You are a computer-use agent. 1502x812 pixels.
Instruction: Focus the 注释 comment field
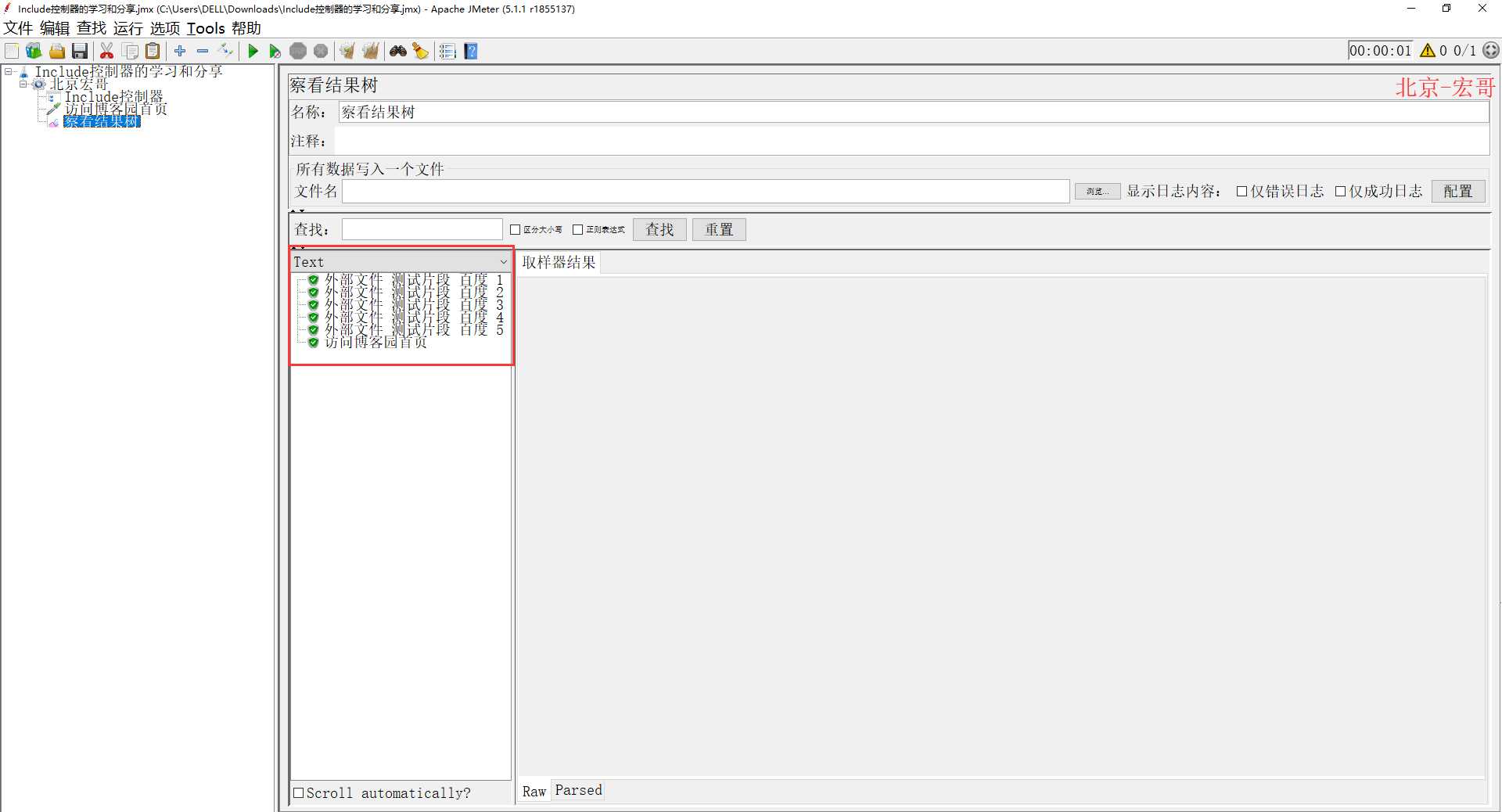pos(912,142)
